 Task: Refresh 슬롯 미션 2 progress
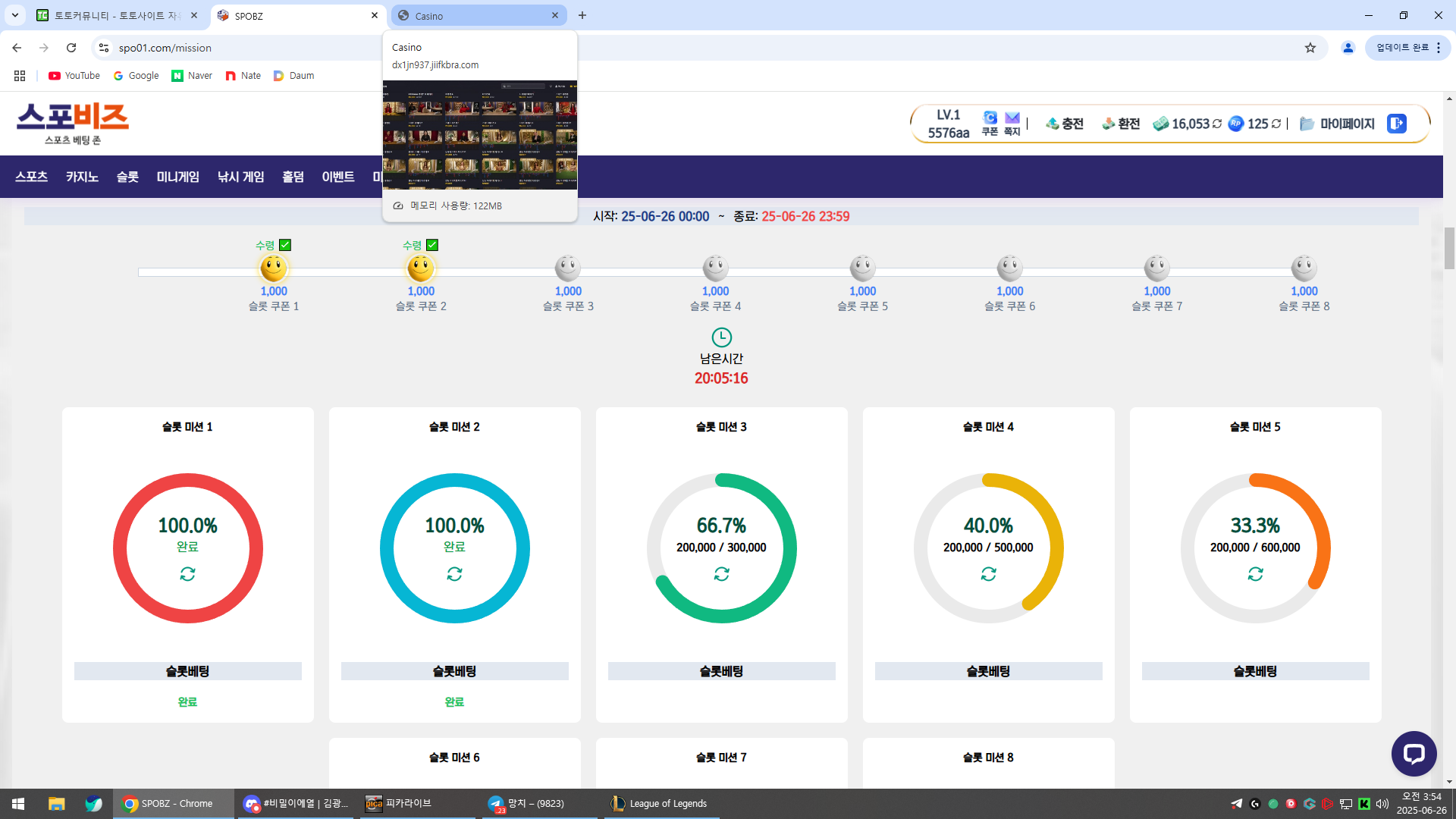454,574
